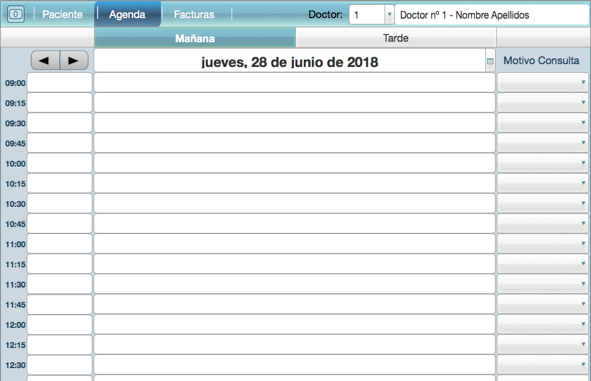591x381 pixels.
Task: Click the doctor name field
Action: pyautogui.click(x=491, y=15)
